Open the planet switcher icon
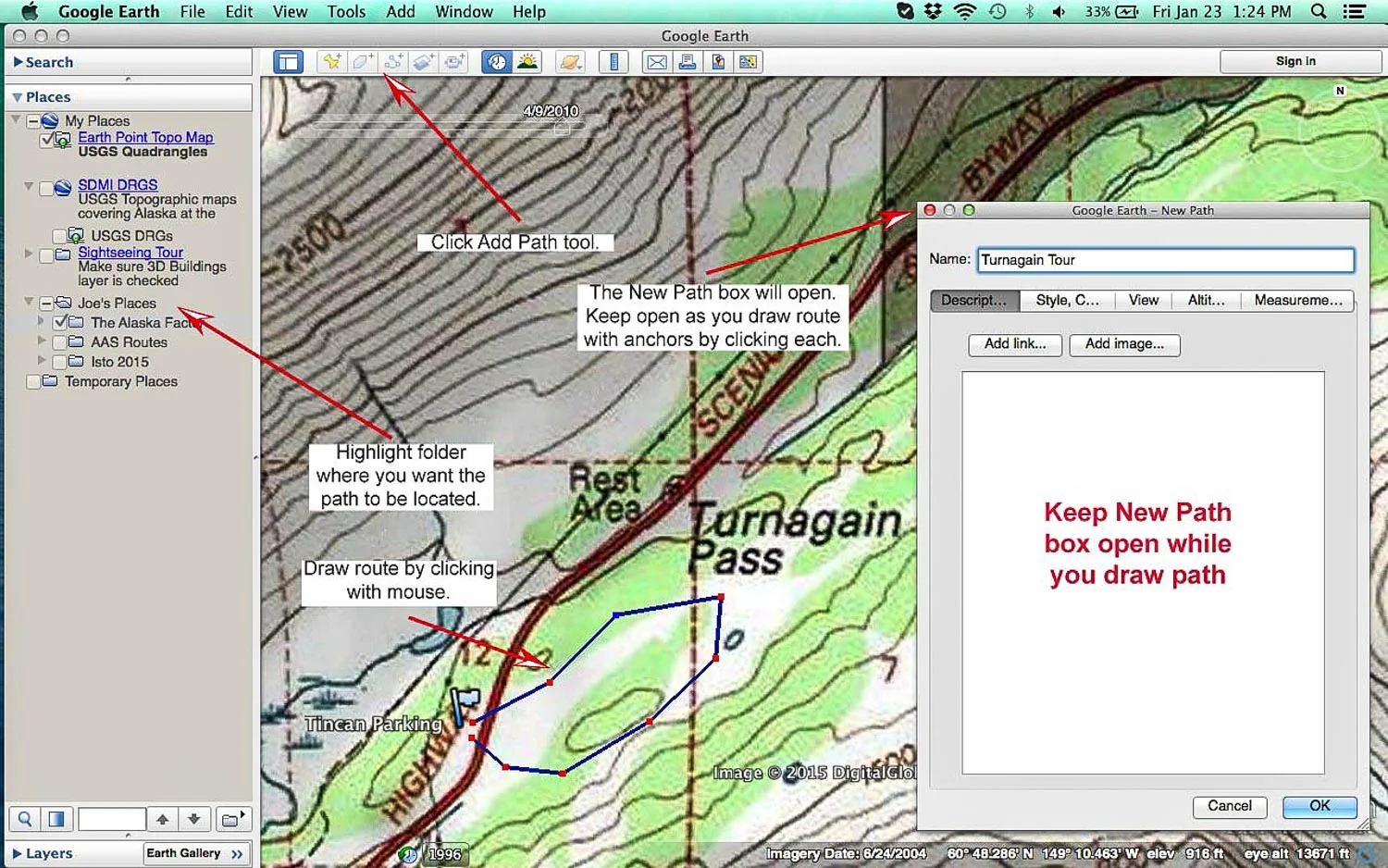The height and width of the screenshot is (868, 1388). point(571,62)
